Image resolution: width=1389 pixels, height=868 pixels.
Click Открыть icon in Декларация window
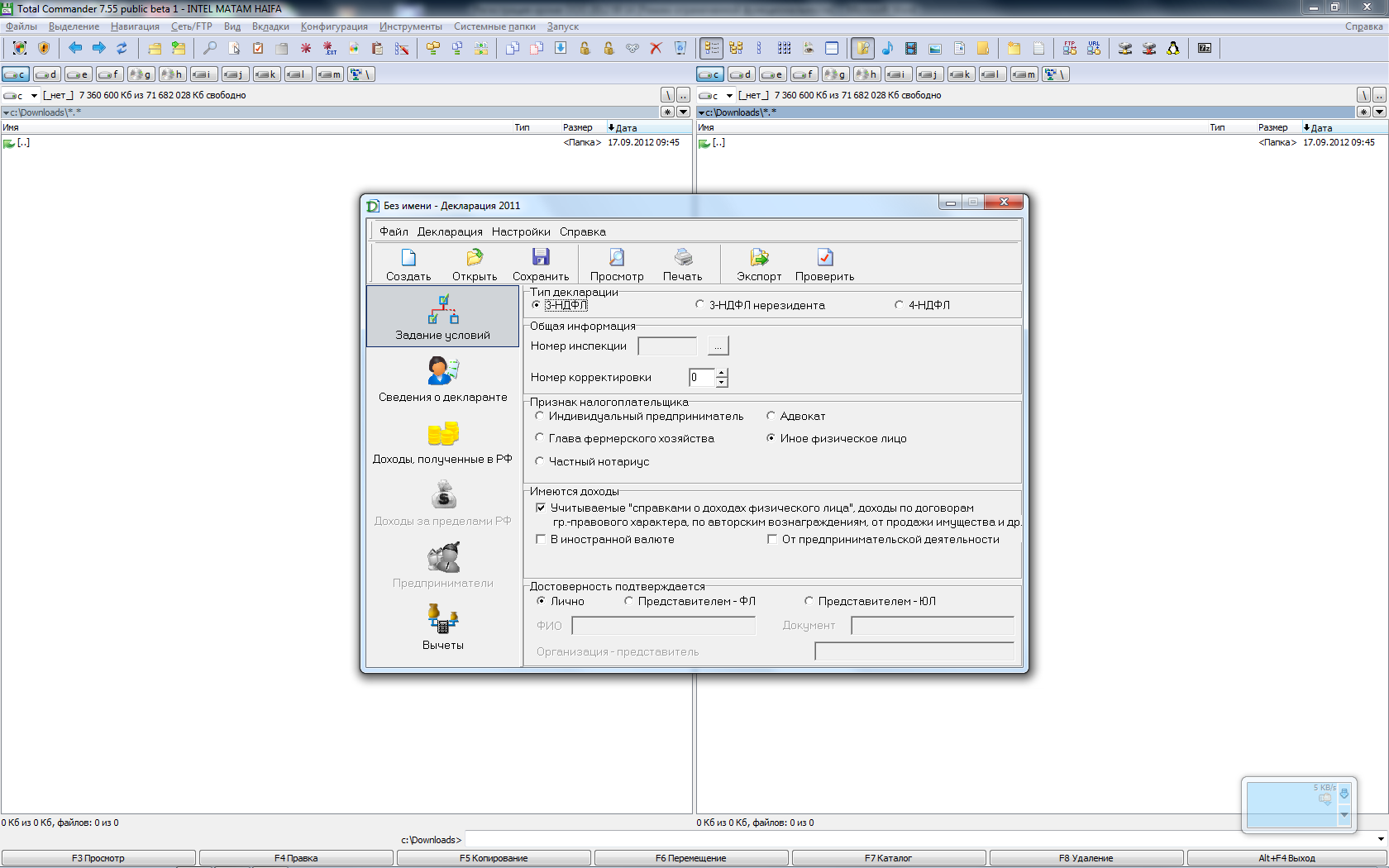pyautogui.click(x=475, y=258)
